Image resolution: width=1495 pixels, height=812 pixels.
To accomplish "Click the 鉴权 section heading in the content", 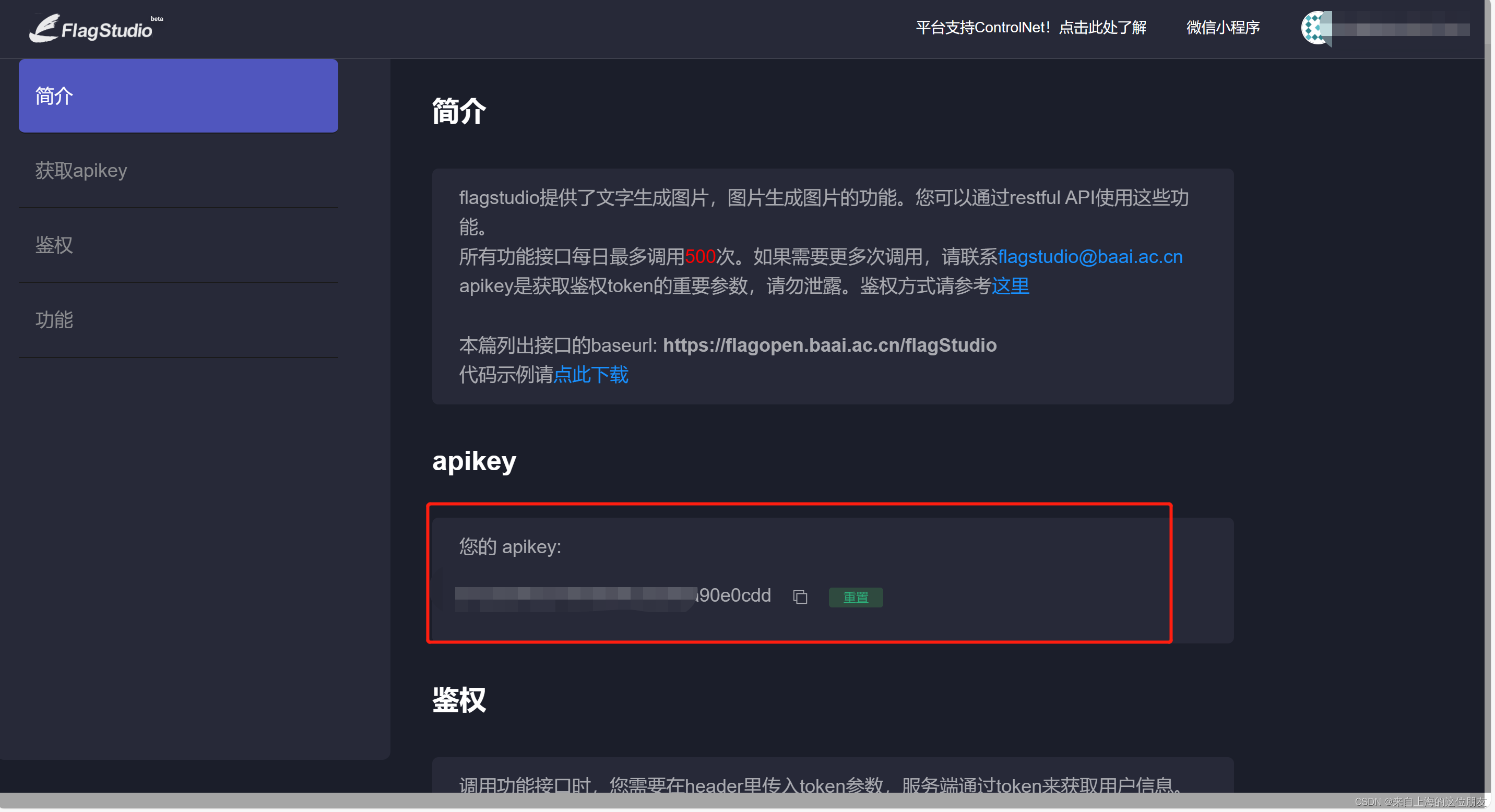I will point(458,699).
